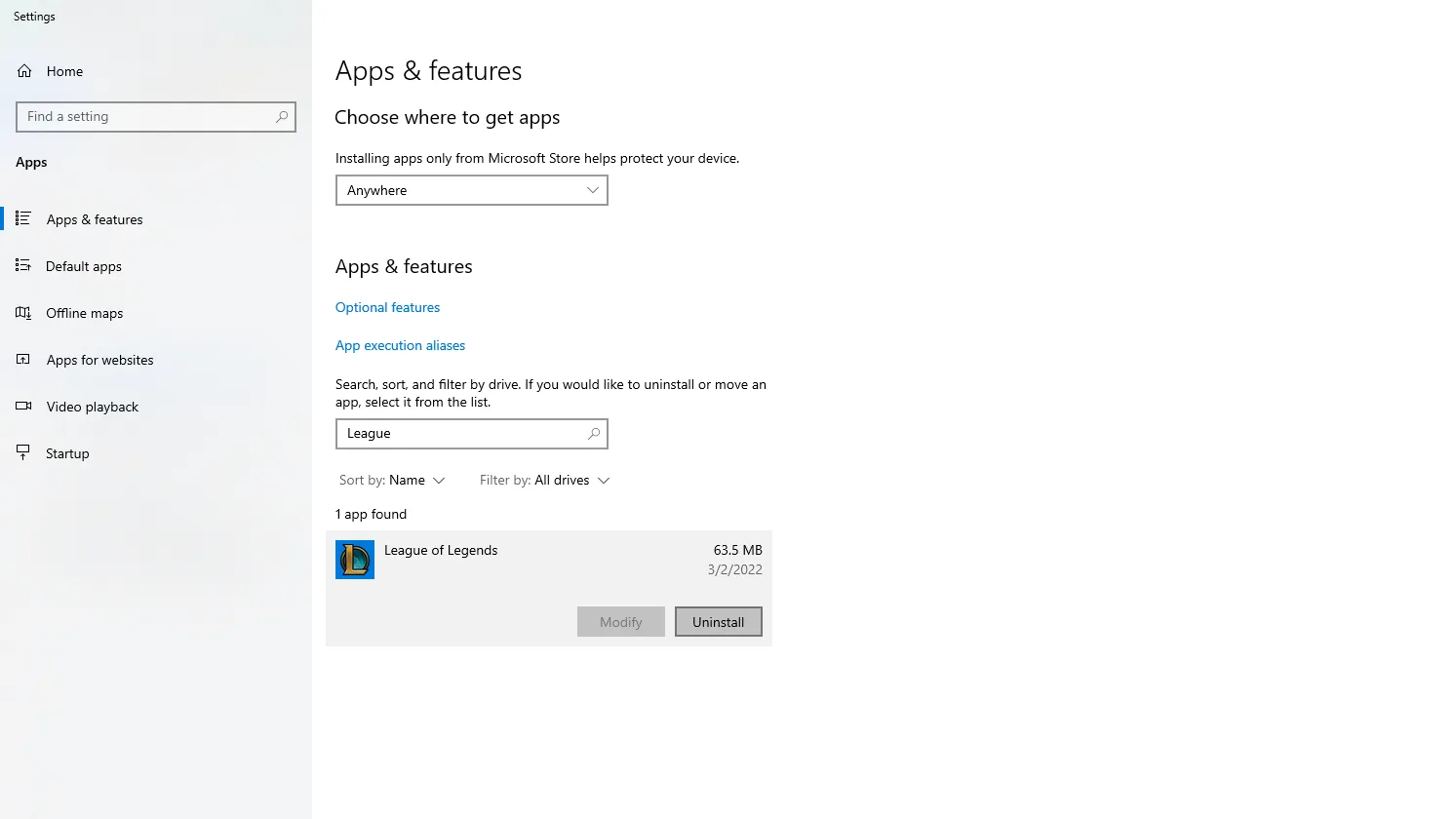Click the 63.5 MB size value
1456x819 pixels.
738,550
